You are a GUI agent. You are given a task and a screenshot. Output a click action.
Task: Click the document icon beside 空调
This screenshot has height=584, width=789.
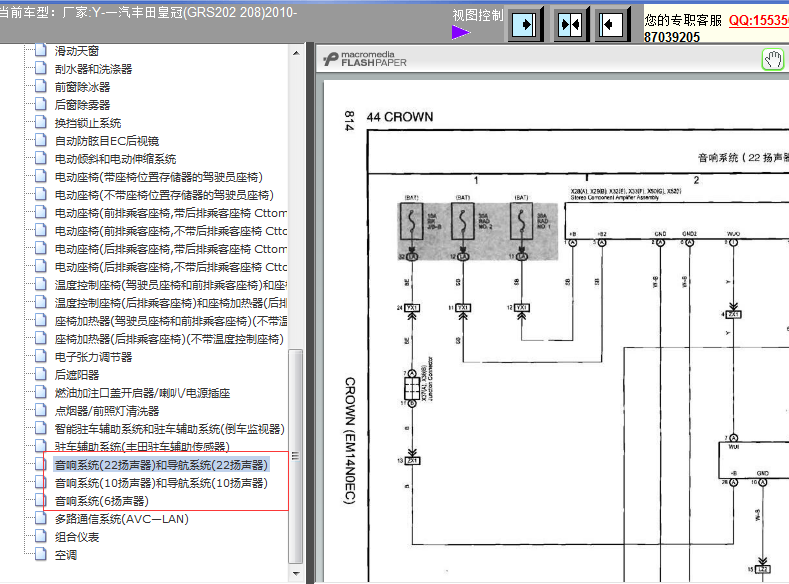pyautogui.click(x=41, y=554)
